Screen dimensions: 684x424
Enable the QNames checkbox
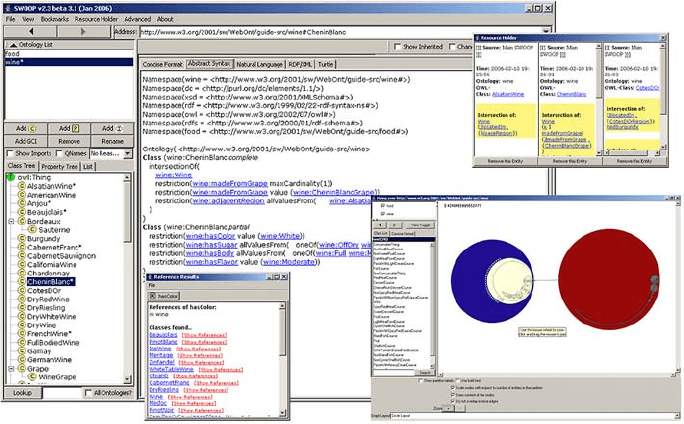point(59,153)
